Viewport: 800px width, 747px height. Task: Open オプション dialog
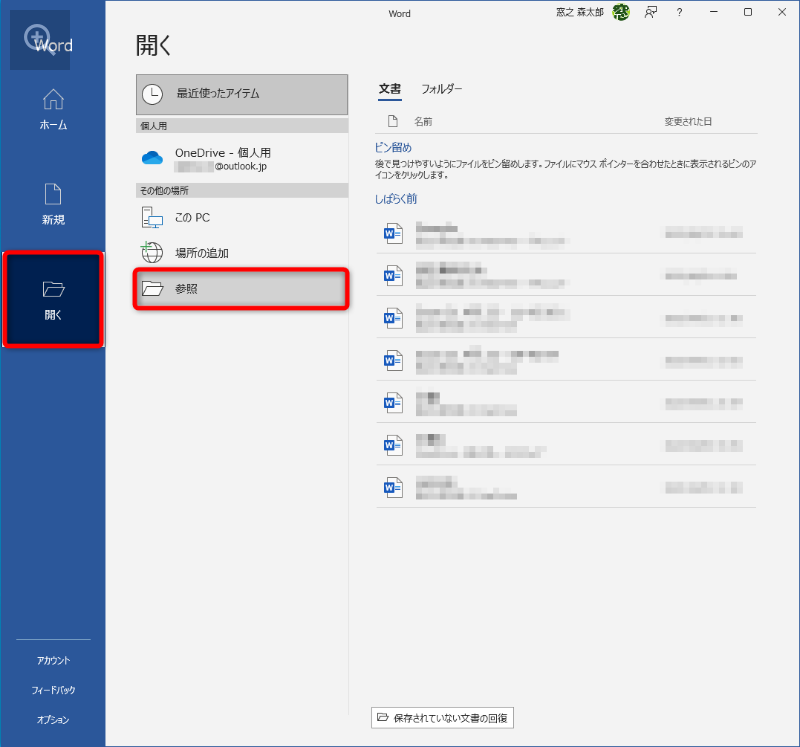click(x=53, y=719)
